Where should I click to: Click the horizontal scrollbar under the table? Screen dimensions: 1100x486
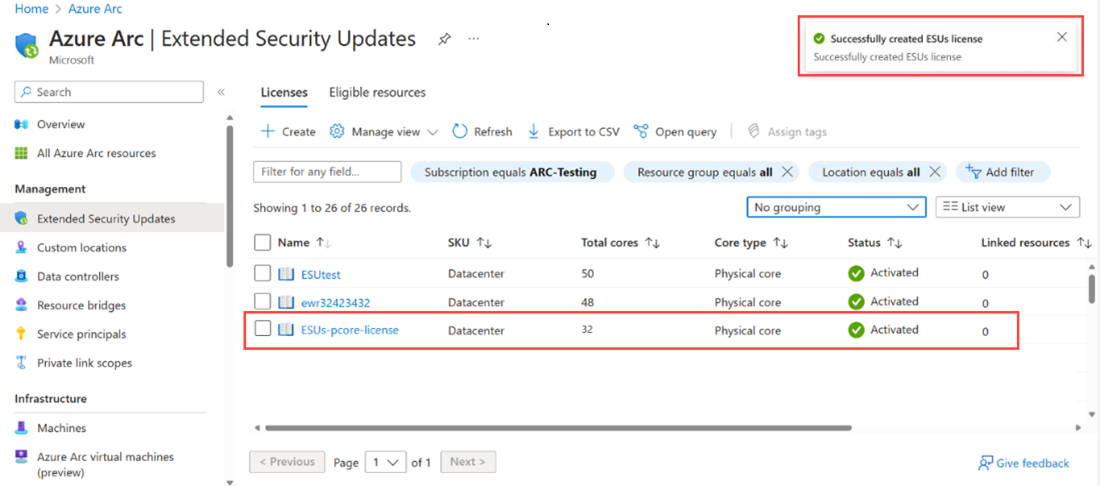558,428
